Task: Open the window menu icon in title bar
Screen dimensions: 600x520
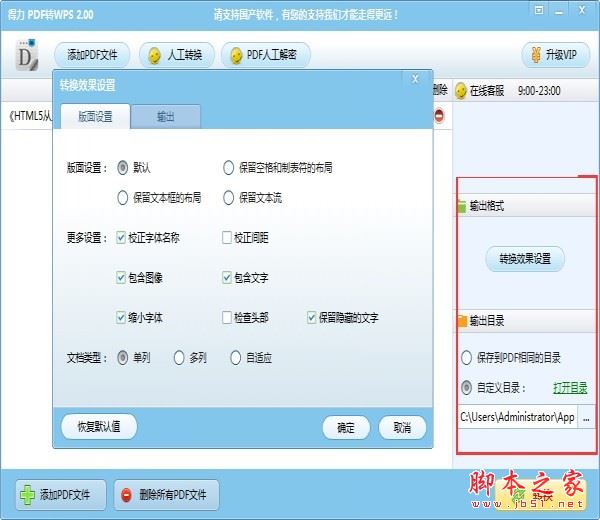Action: point(539,10)
